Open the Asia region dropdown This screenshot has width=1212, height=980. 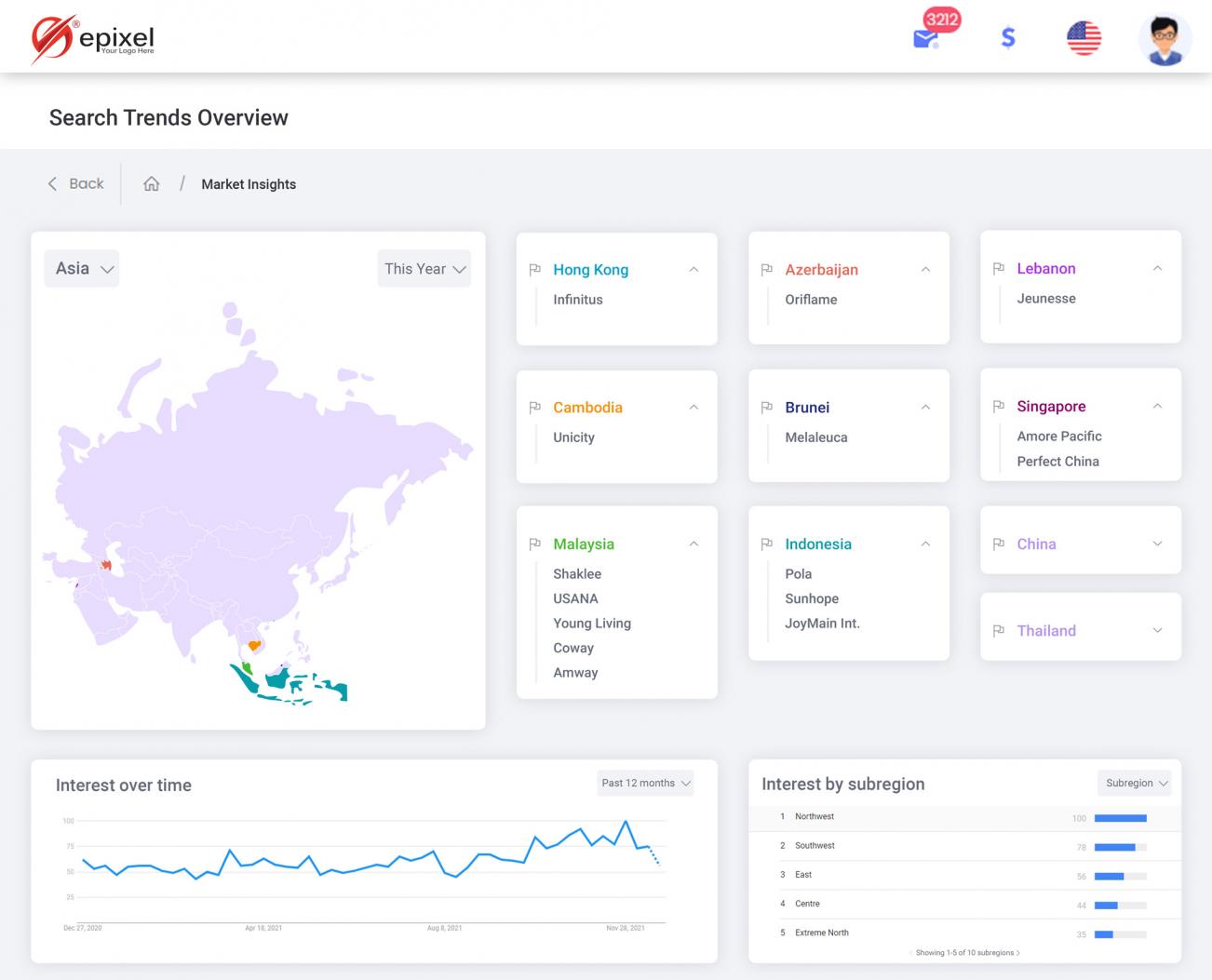tap(82, 269)
